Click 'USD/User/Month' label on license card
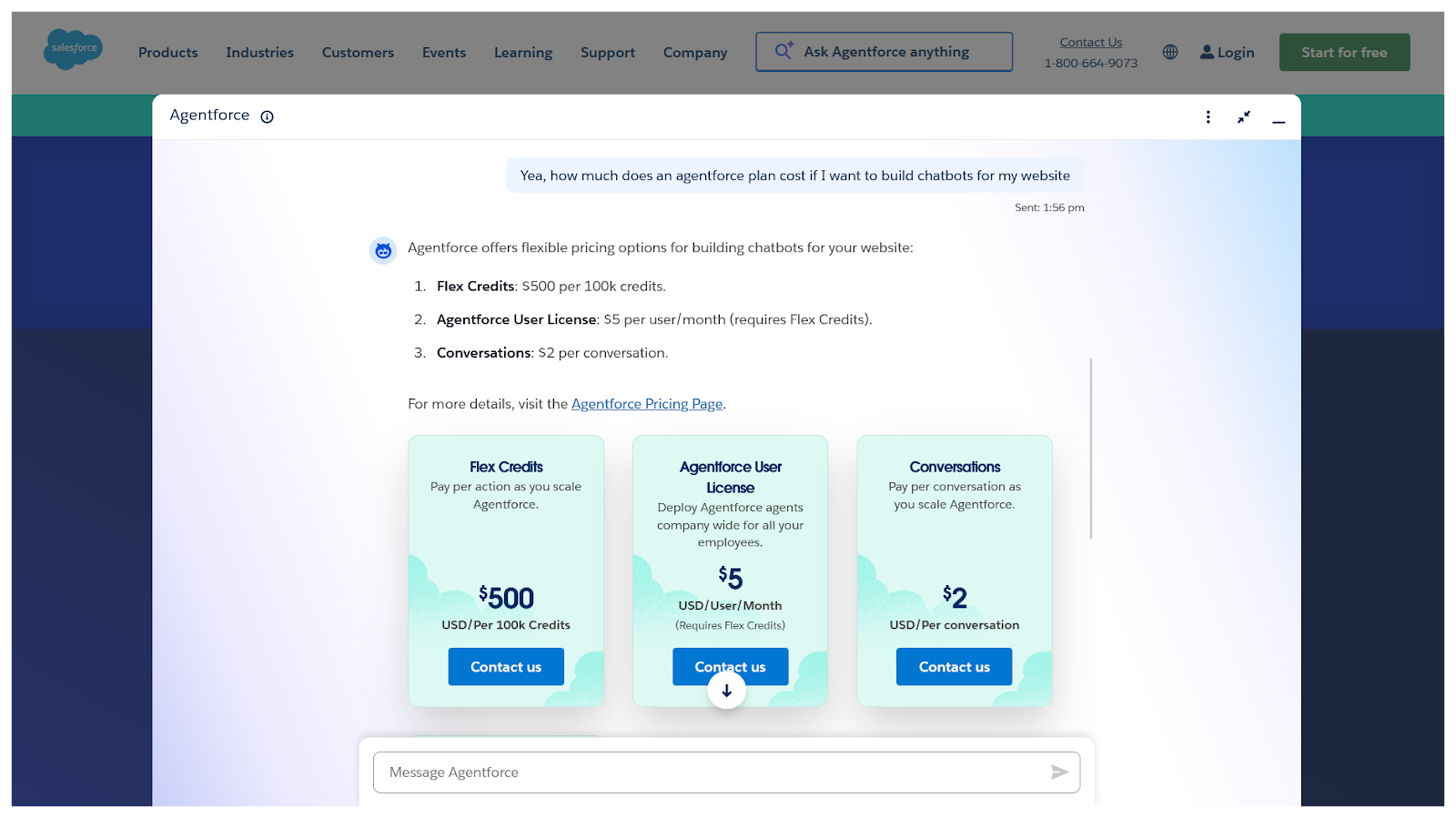The height and width of the screenshot is (818, 1456). click(x=730, y=606)
